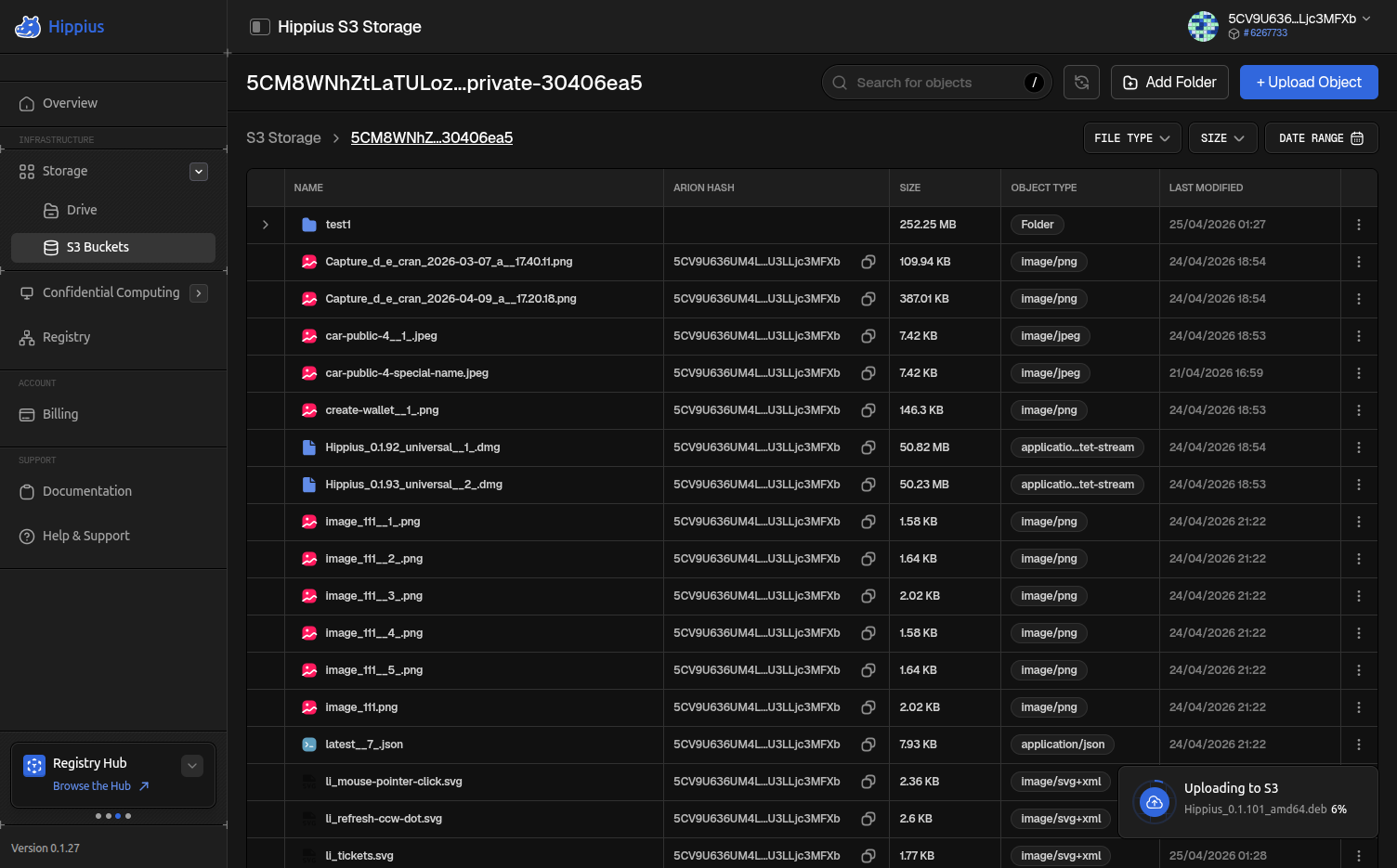
Task: Open row actions menu for test1
Action: point(1359,225)
